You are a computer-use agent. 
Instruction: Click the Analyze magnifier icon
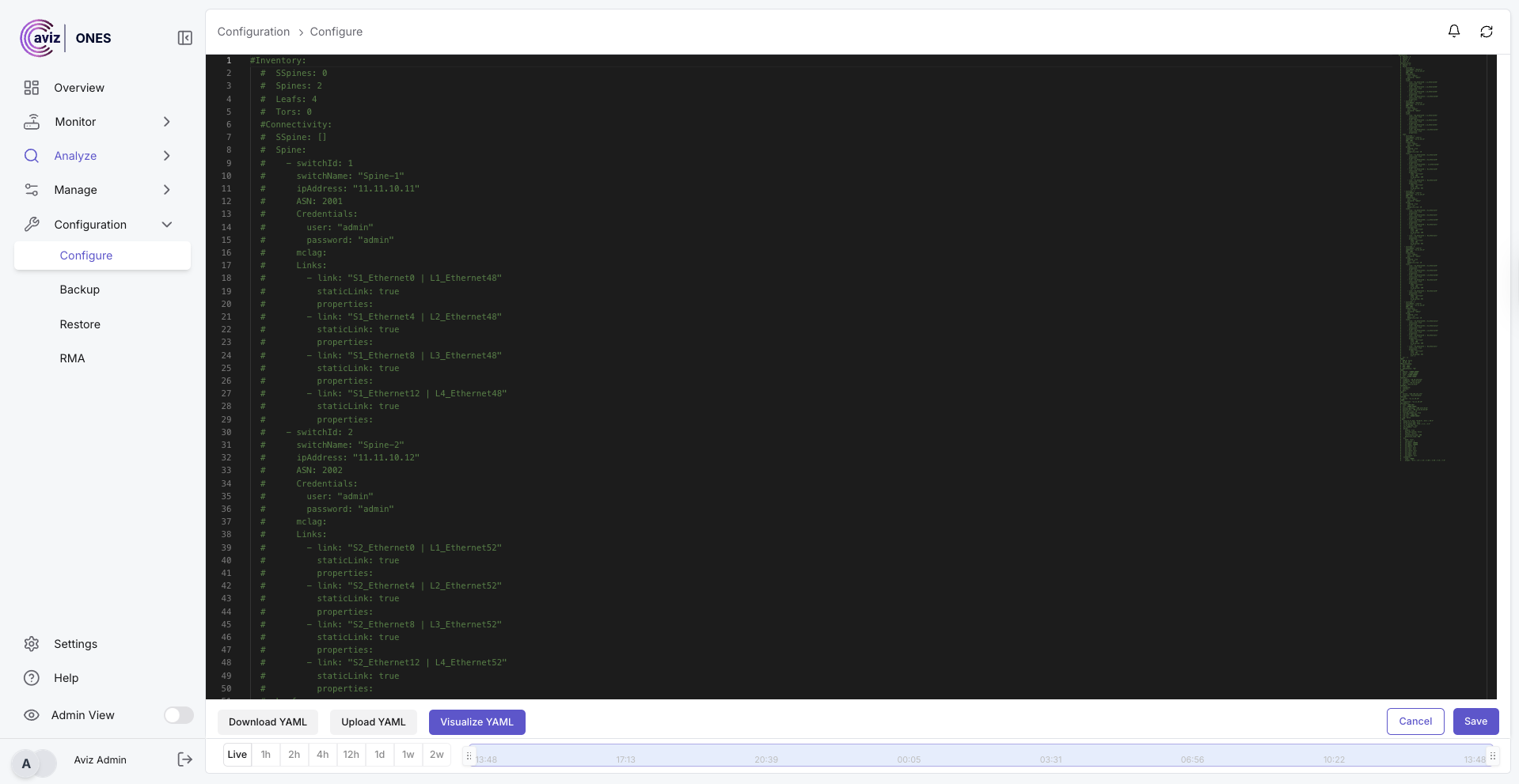point(32,156)
